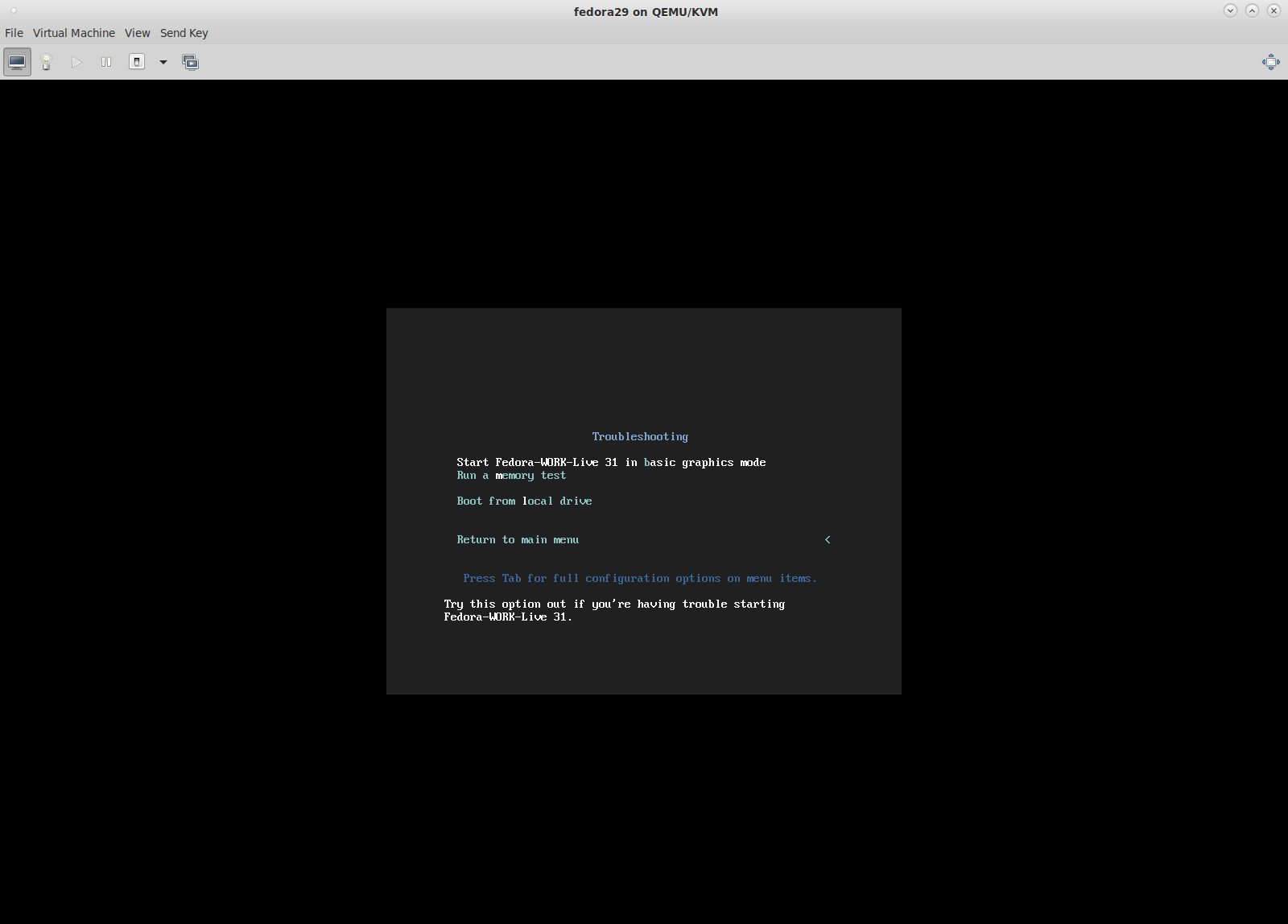The width and height of the screenshot is (1288, 924).
Task: Click the Troubleshooting heading in boot menu
Action: click(x=640, y=436)
